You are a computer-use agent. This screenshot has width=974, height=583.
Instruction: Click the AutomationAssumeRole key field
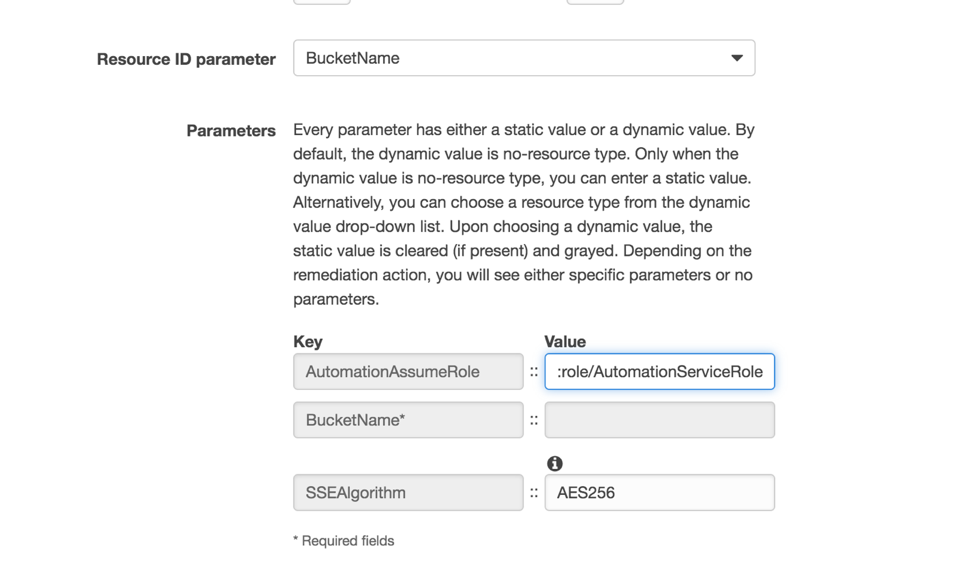pyautogui.click(x=408, y=372)
